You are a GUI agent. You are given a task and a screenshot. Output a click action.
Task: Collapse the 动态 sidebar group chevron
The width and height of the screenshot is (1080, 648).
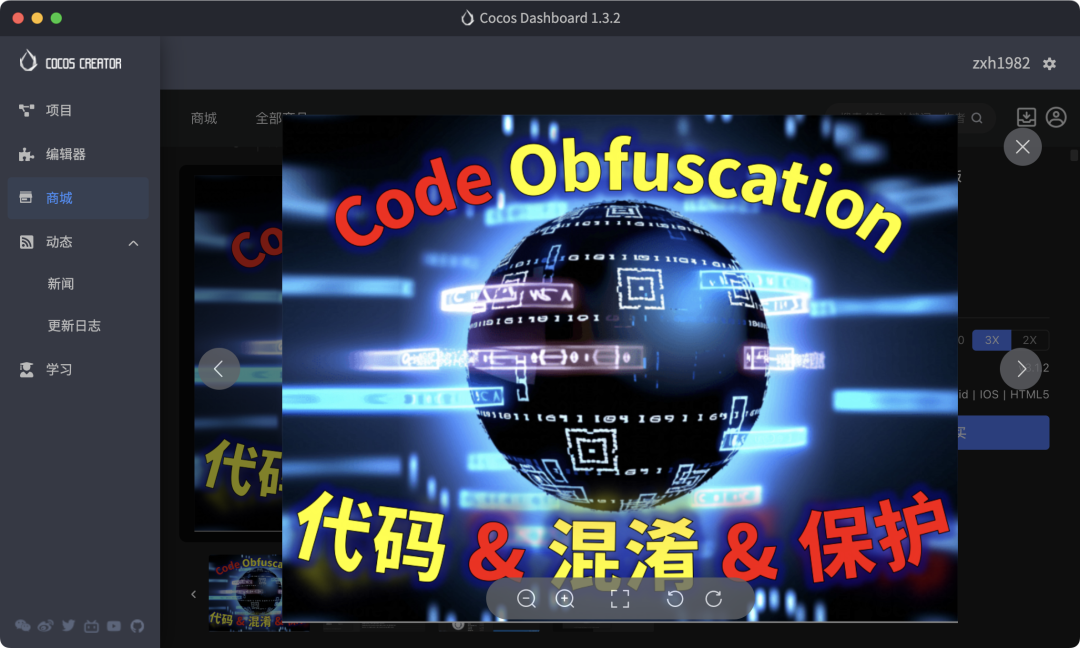134,243
